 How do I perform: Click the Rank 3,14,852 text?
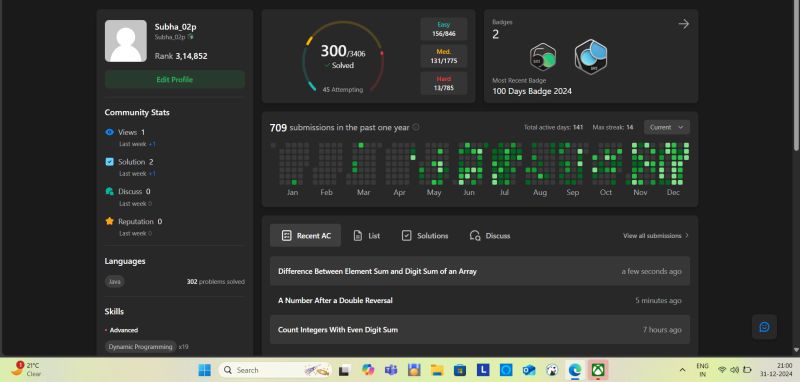tap(181, 56)
